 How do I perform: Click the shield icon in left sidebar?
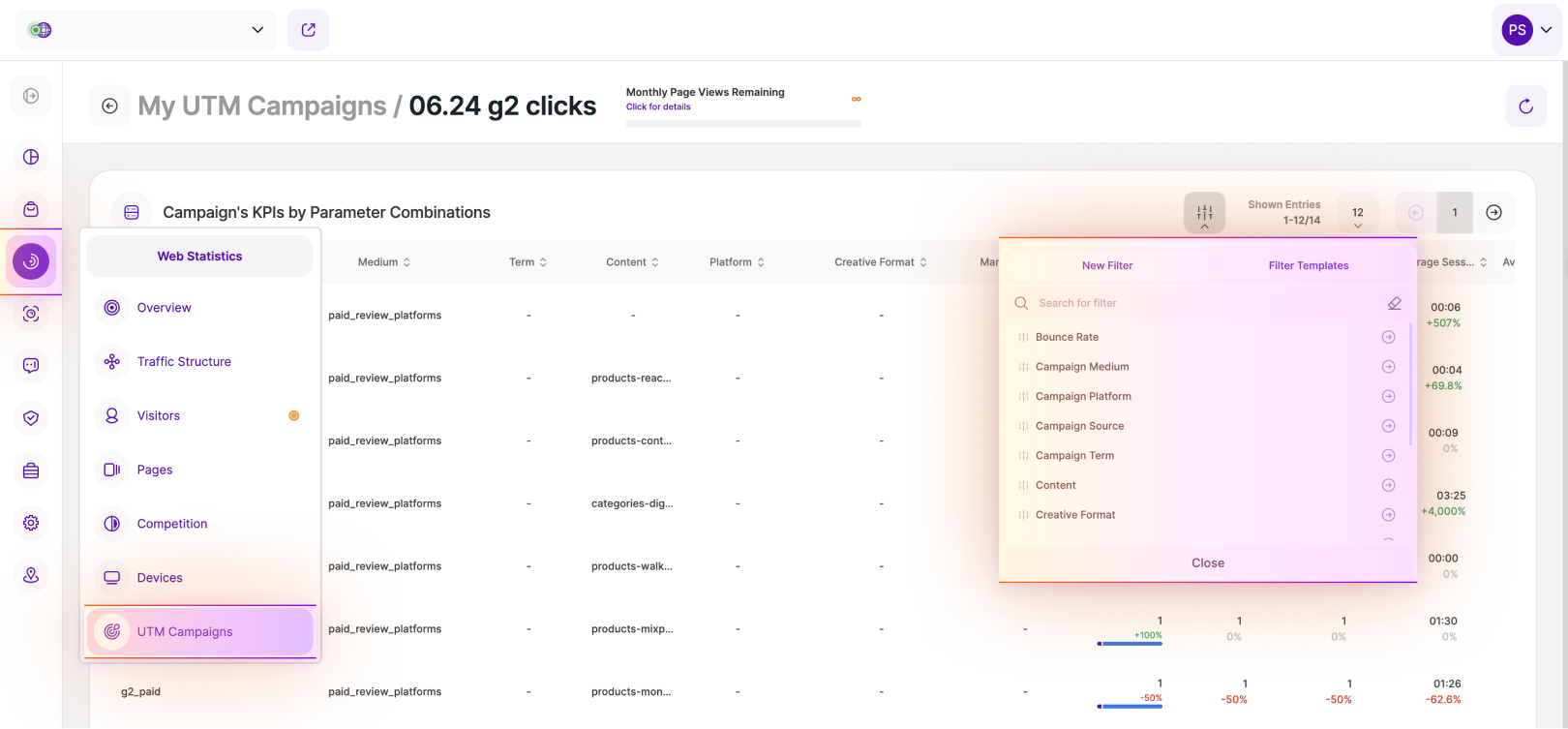pos(31,418)
